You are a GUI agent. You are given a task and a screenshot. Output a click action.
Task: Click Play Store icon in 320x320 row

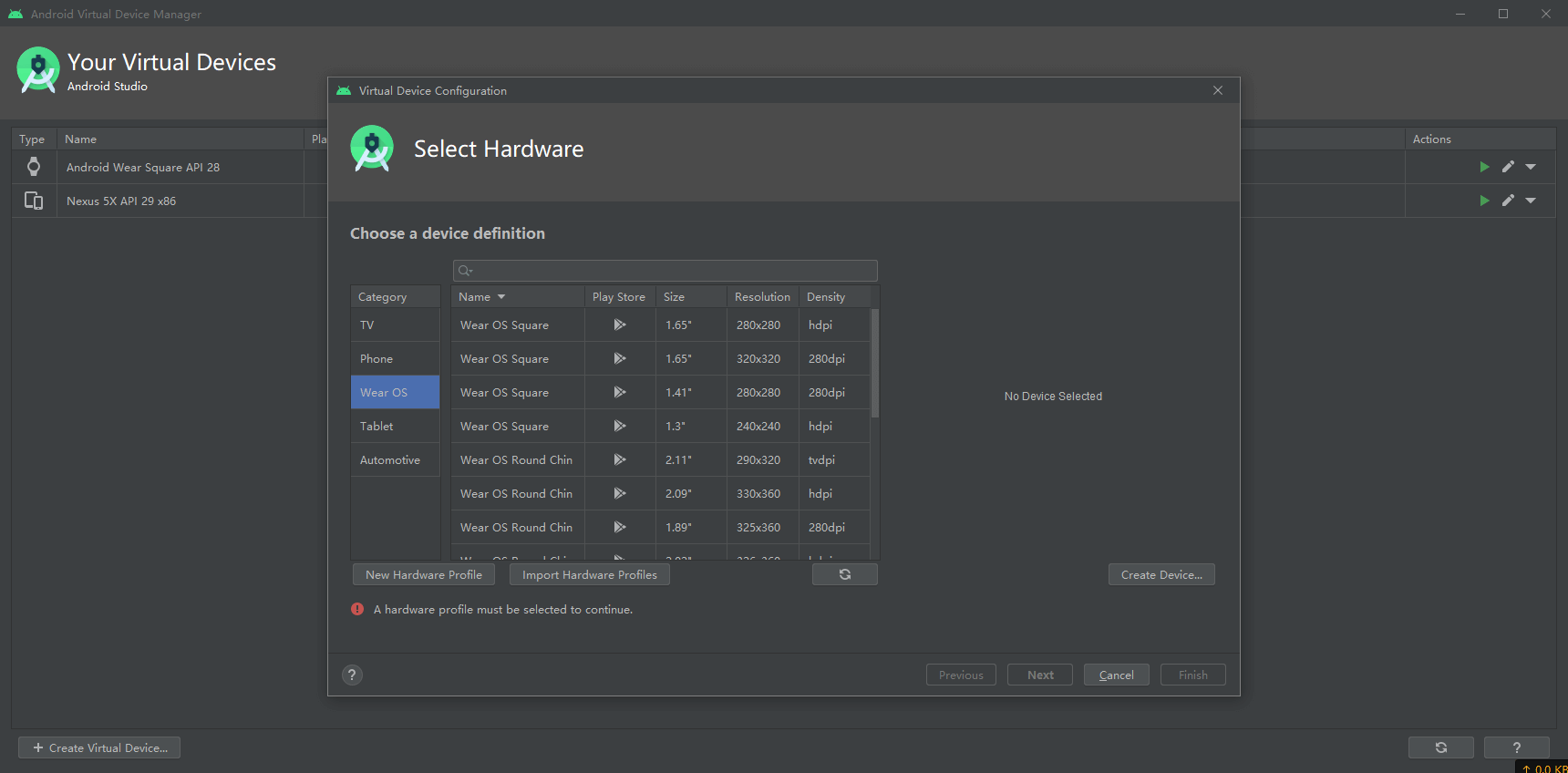[x=620, y=358]
